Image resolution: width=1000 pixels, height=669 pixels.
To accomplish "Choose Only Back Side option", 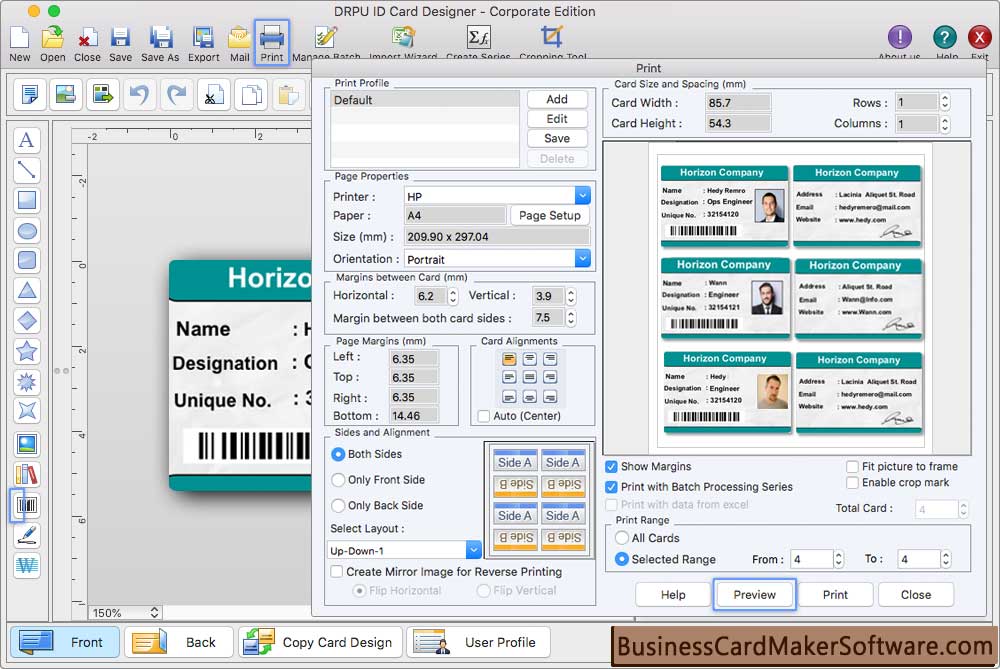I will coord(338,505).
